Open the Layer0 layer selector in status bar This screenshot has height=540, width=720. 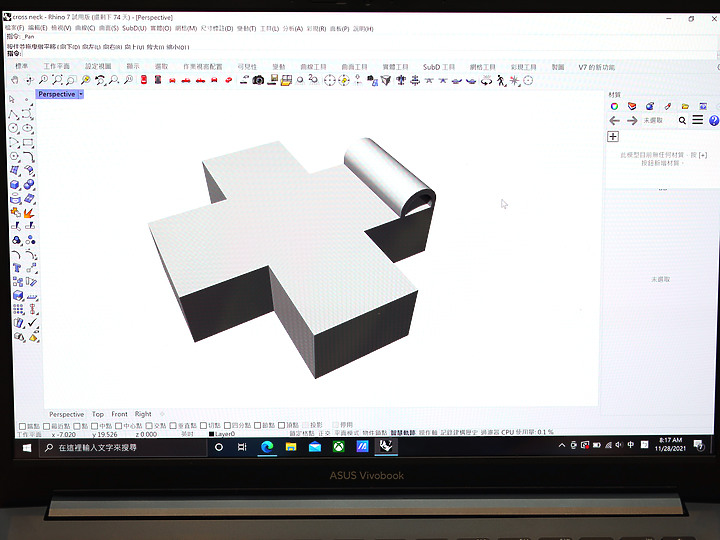[x=222, y=433]
